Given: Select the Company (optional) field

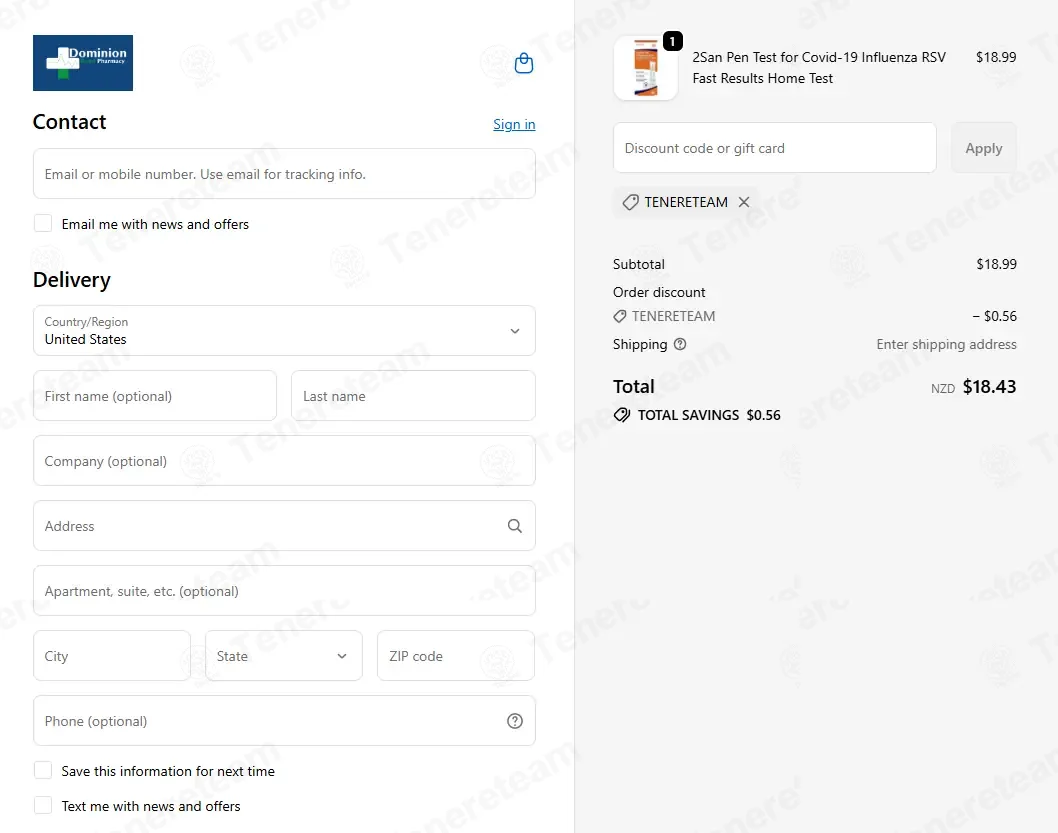Looking at the screenshot, I should coord(284,461).
